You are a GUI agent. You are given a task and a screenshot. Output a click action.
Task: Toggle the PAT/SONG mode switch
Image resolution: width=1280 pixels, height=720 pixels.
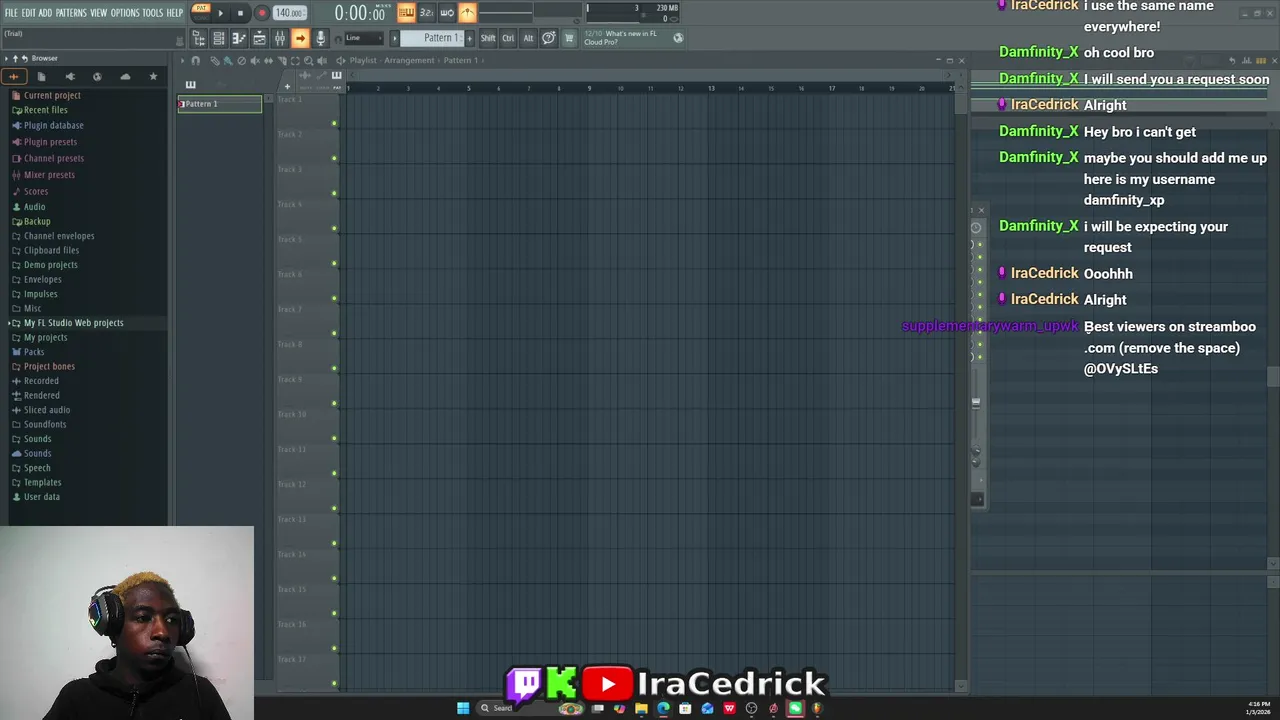[201, 12]
